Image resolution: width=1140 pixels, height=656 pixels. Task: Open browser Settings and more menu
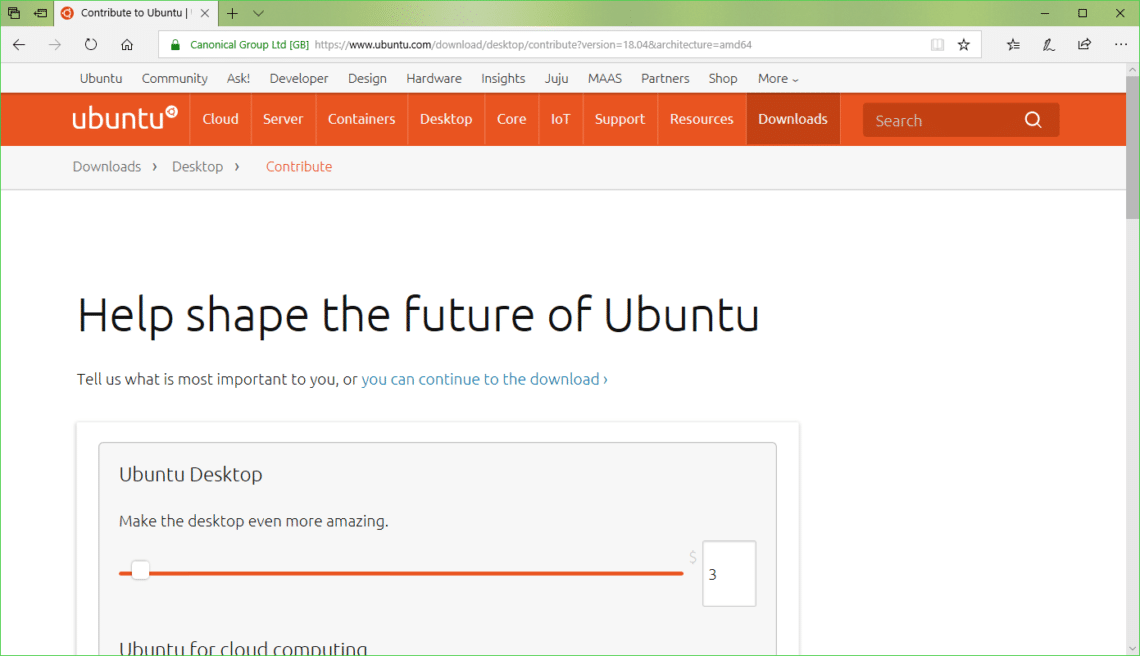click(x=1121, y=45)
